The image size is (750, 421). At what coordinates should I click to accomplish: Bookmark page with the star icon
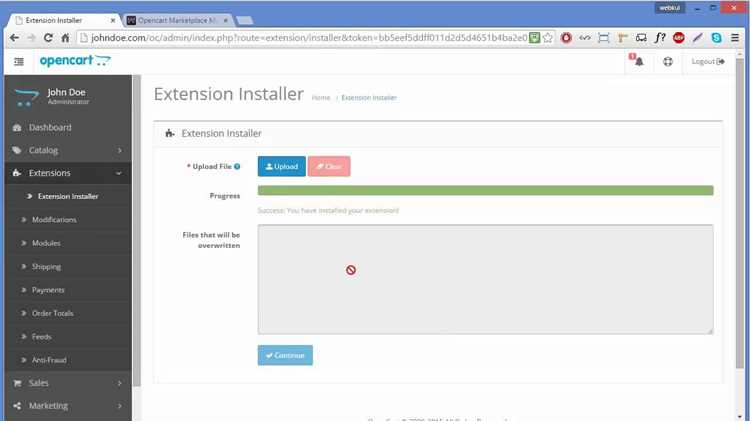click(x=548, y=37)
